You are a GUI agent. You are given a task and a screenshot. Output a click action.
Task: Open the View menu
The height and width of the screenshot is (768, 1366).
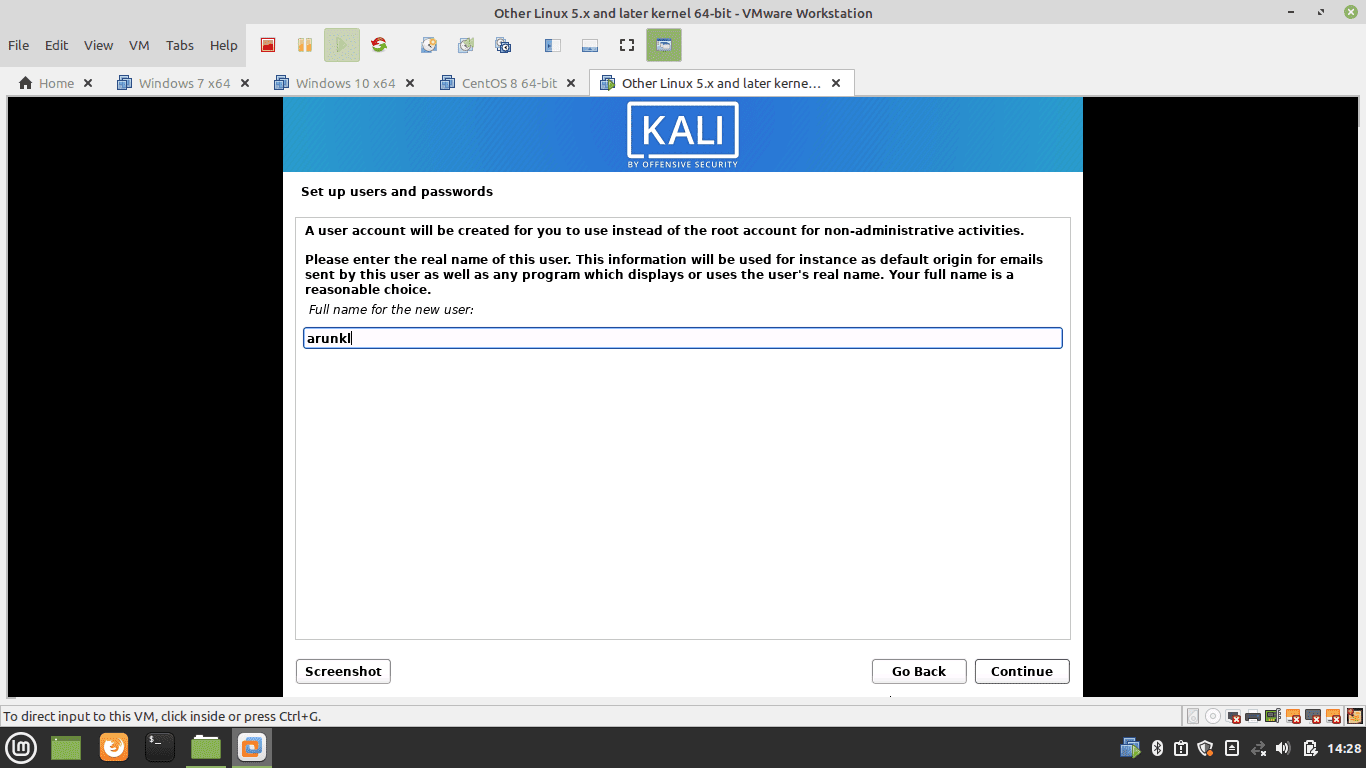pos(99,45)
